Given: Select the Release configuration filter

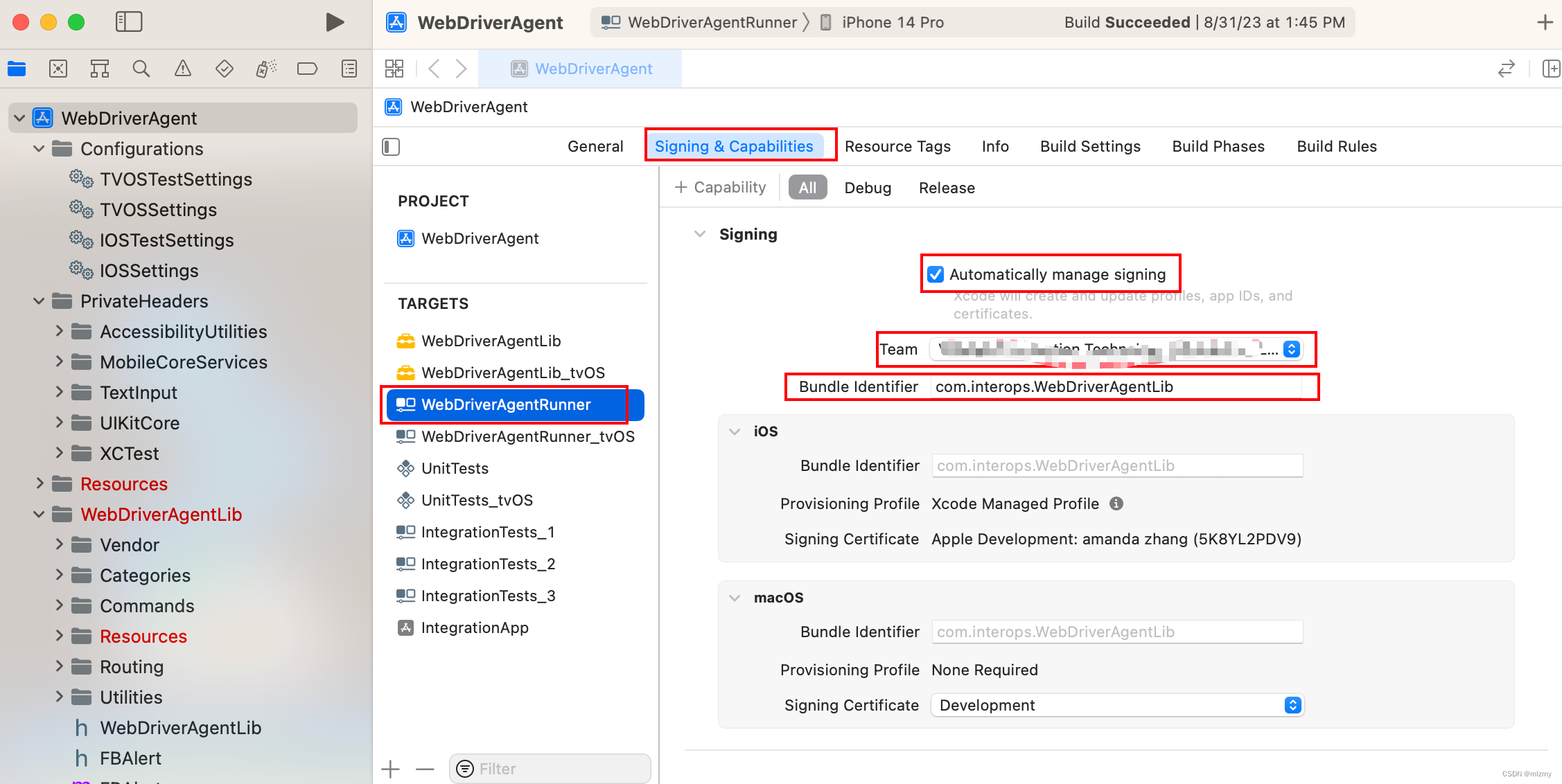Looking at the screenshot, I should 947,188.
